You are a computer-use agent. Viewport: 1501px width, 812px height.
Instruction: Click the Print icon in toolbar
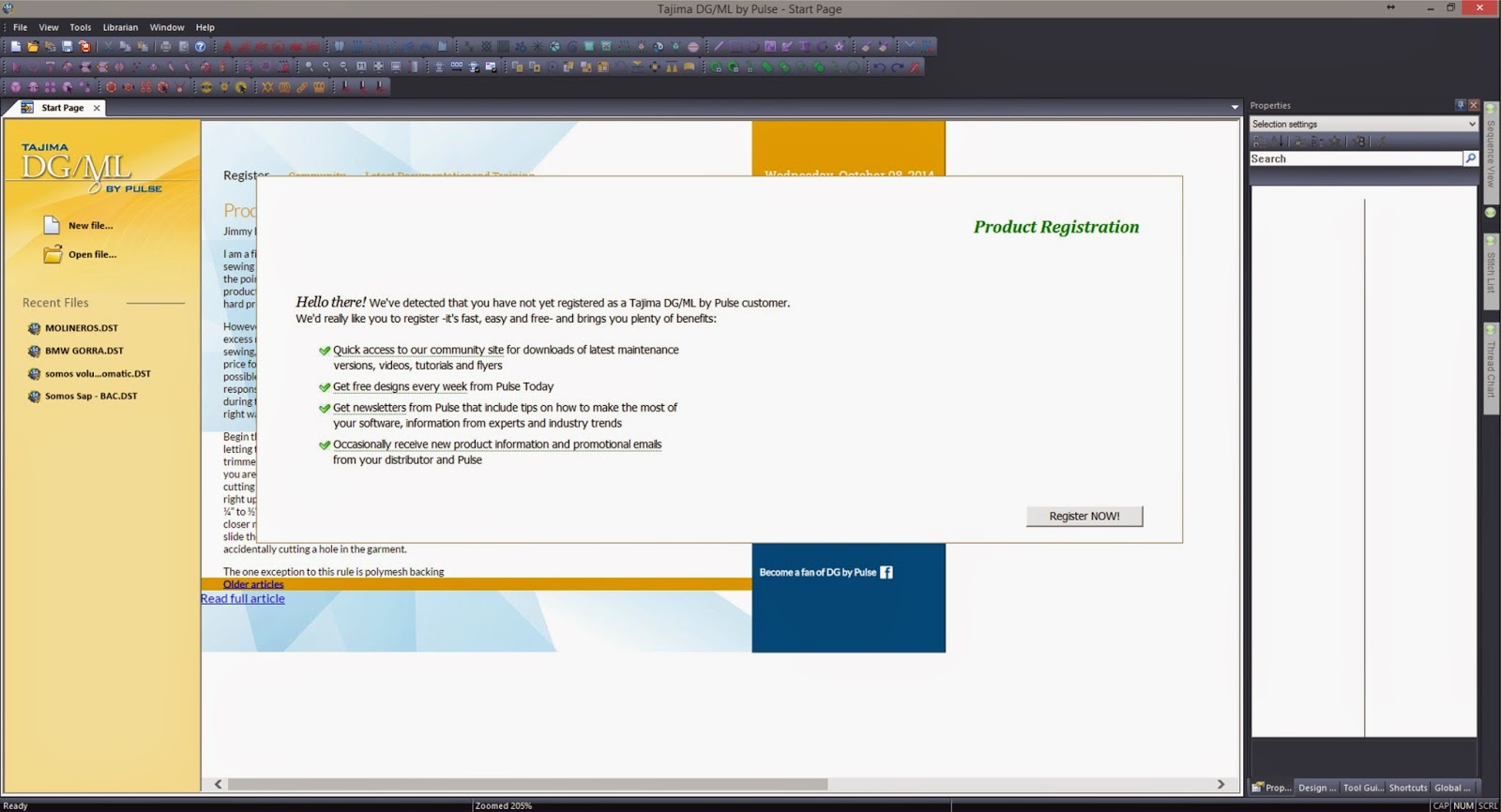[165, 46]
